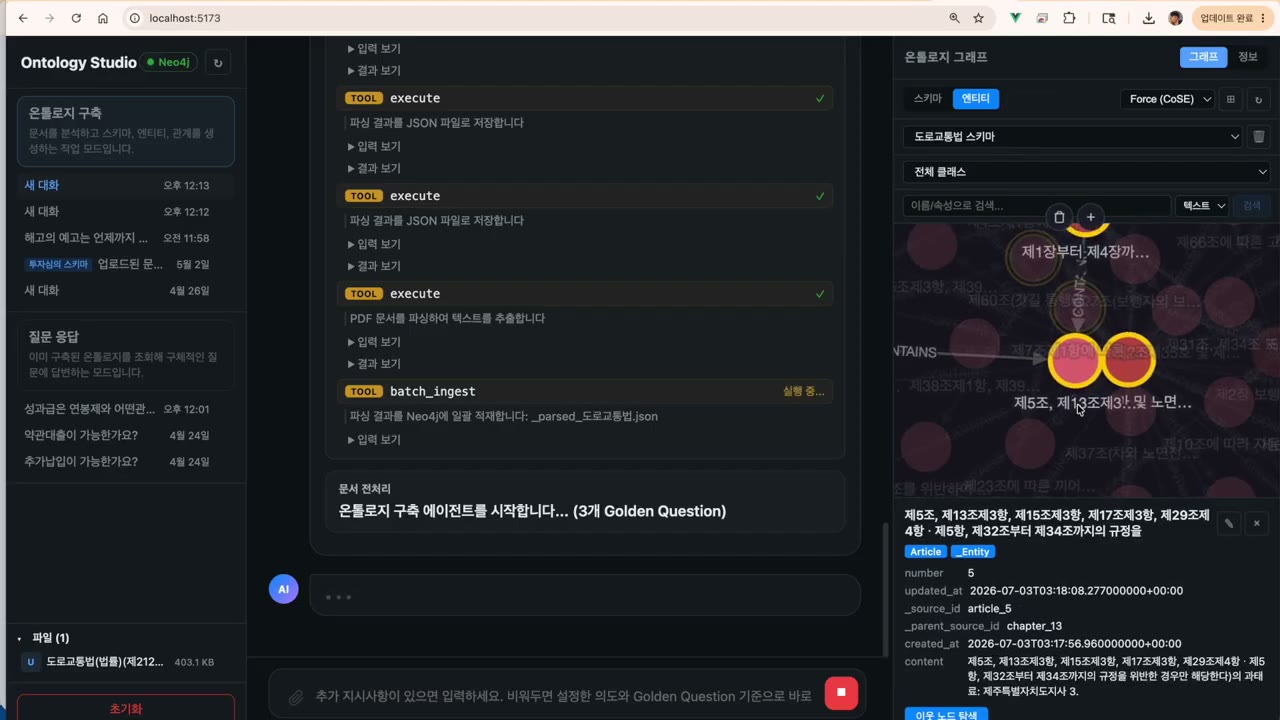Go back in browser history
The width and height of the screenshot is (1280, 720).
[23, 18]
